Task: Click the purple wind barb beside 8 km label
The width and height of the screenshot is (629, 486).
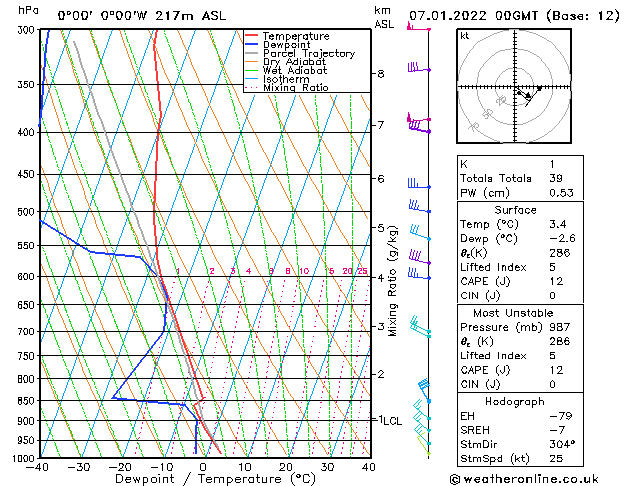Action: point(419,67)
